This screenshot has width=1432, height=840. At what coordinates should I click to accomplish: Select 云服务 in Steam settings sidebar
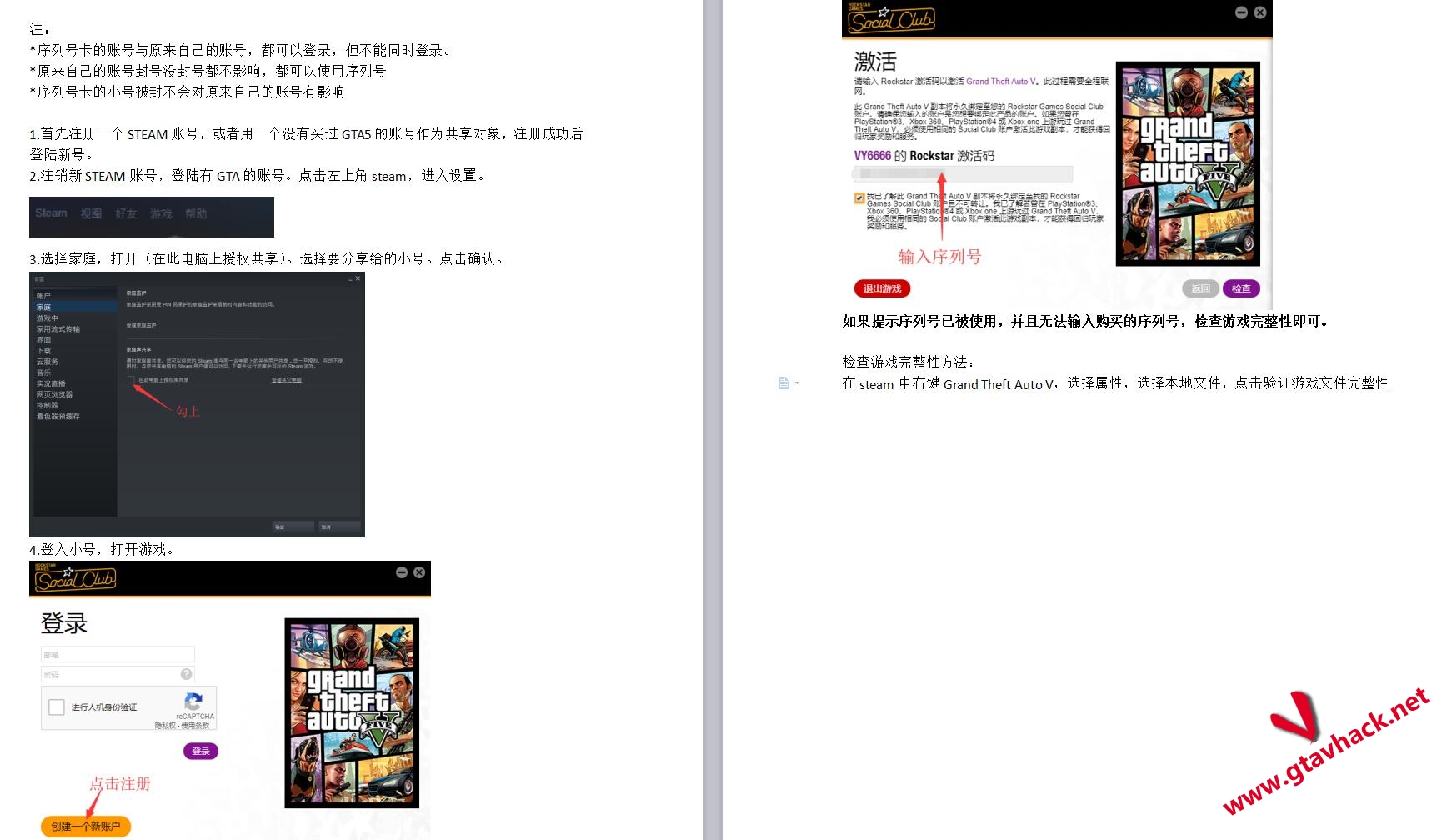click(75, 361)
